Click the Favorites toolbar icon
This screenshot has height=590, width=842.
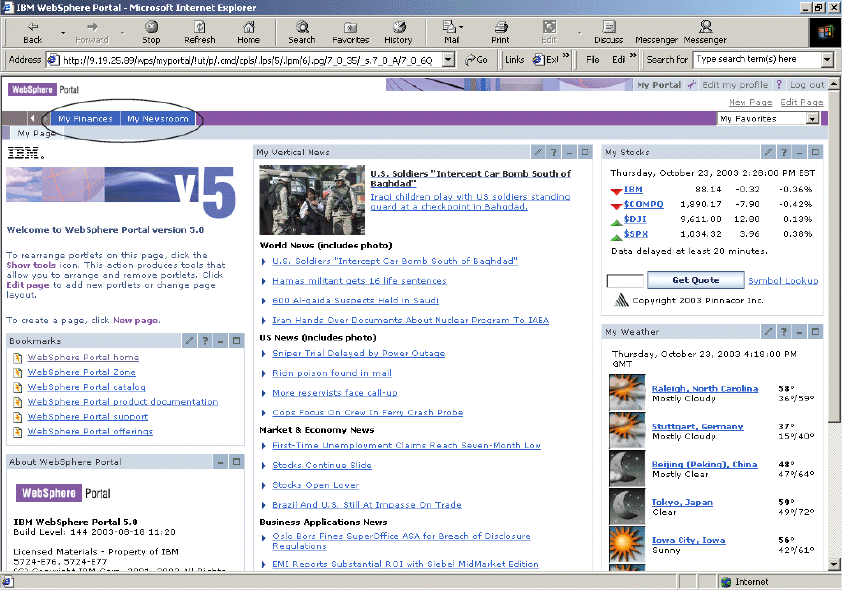coord(350,32)
